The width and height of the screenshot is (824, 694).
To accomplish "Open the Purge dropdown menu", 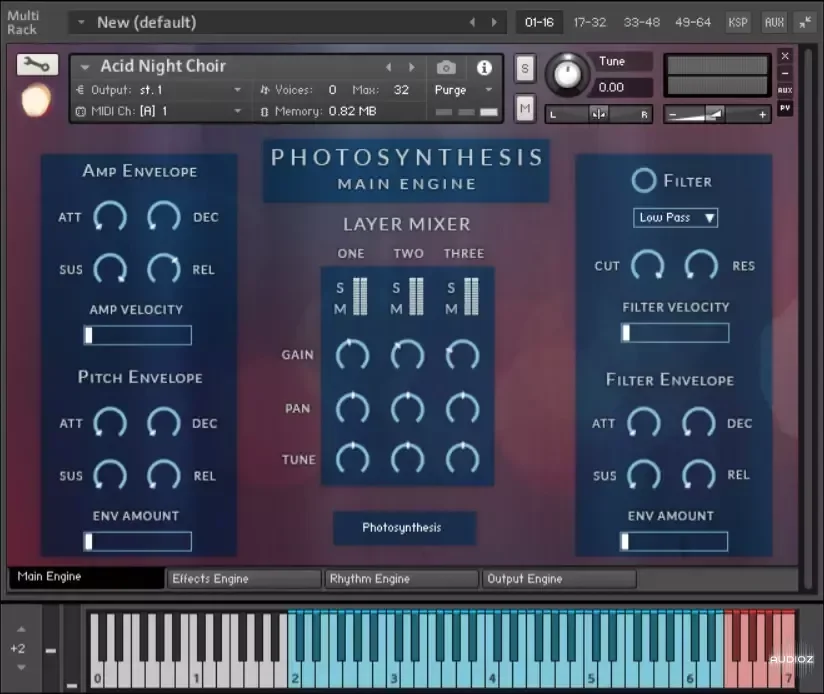I will coord(489,90).
